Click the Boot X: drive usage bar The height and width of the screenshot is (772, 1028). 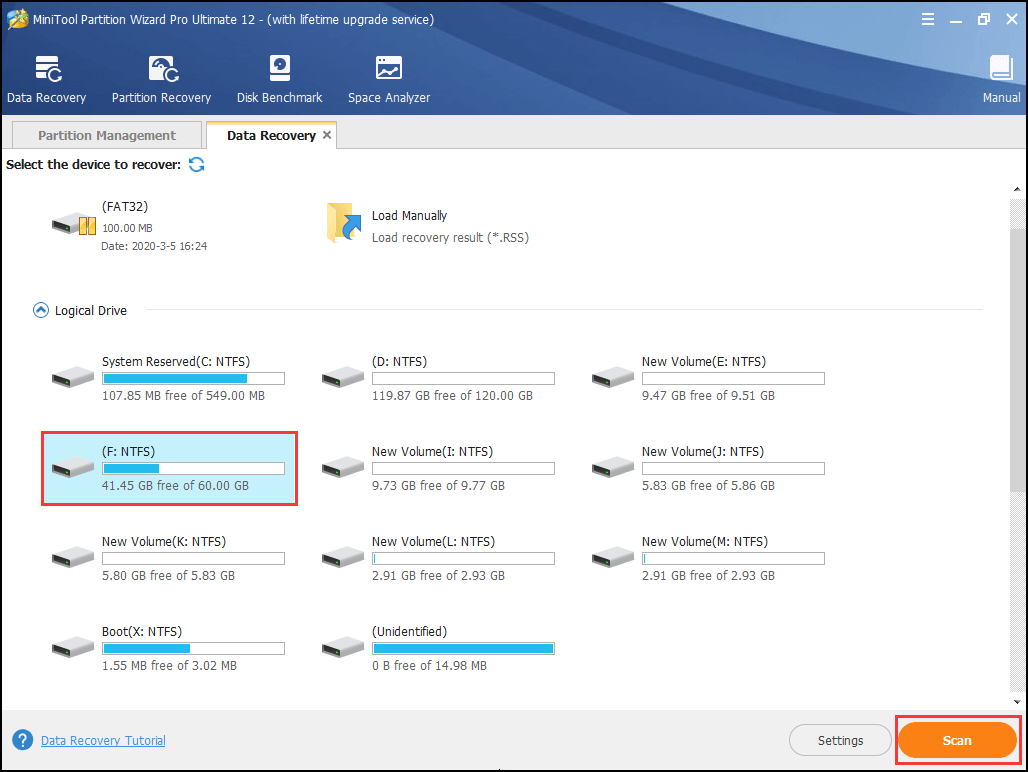[x=193, y=648]
